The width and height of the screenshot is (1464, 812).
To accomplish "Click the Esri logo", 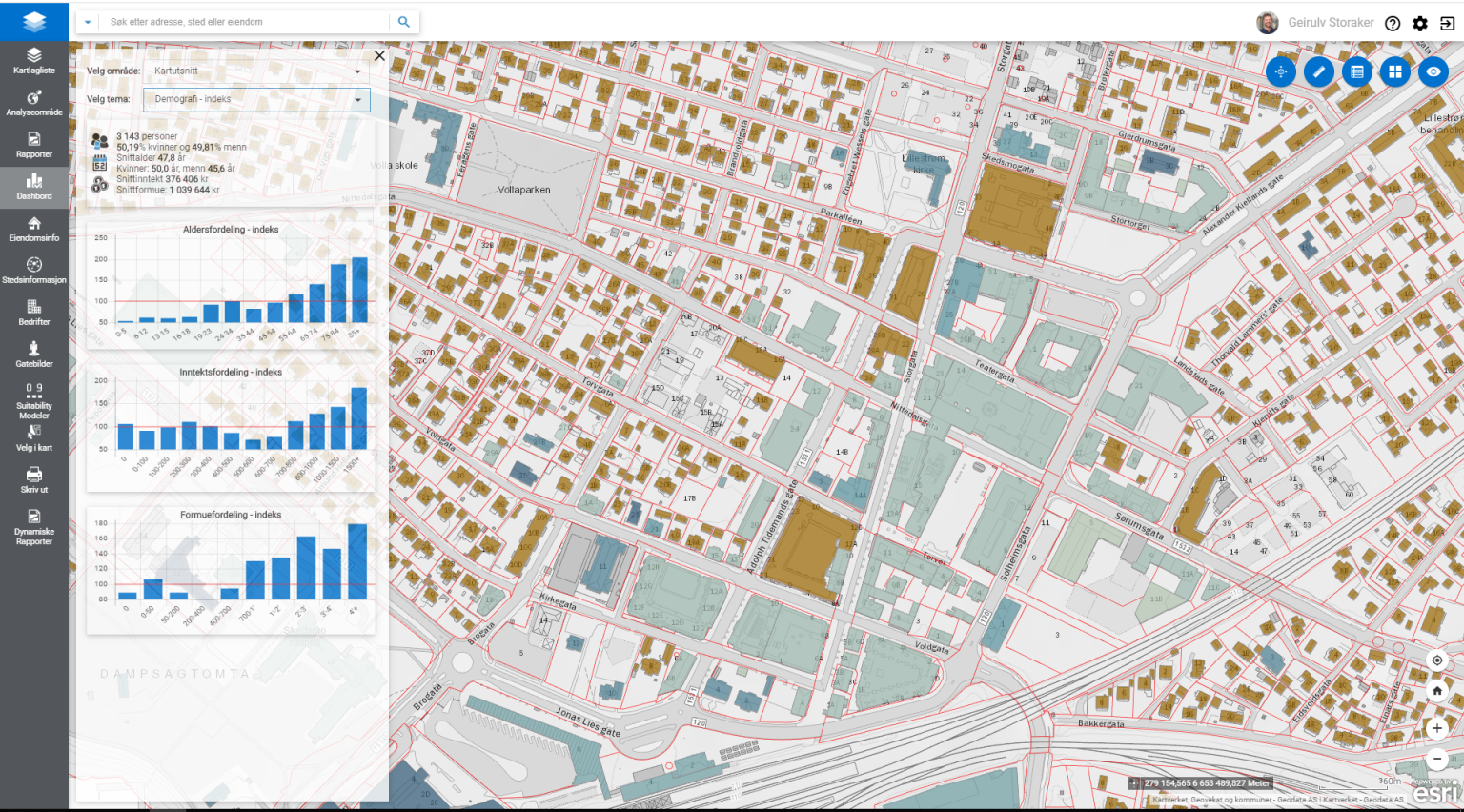I will (1433, 792).
